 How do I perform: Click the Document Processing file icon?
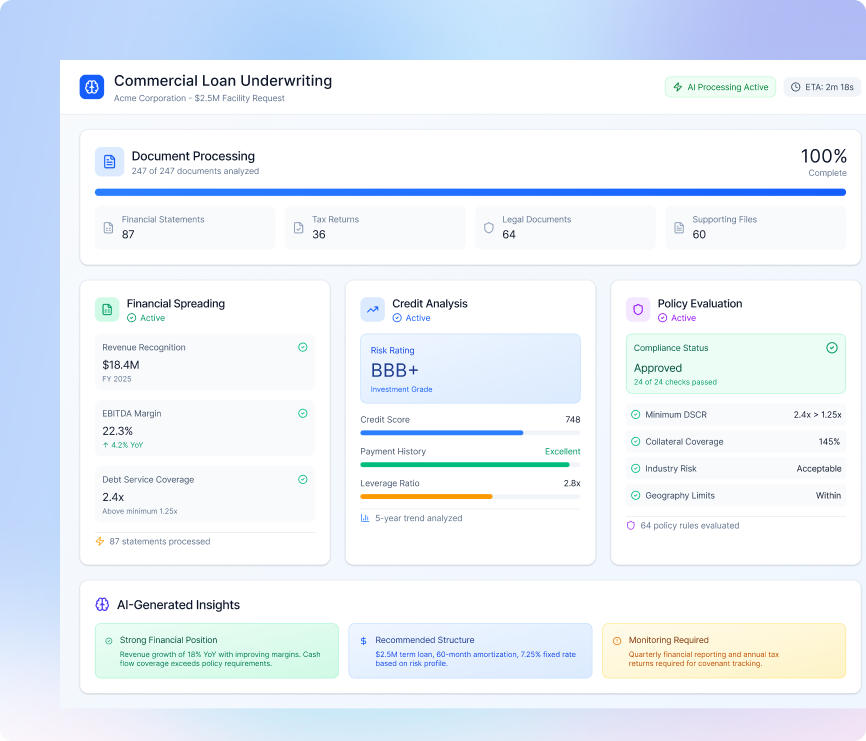pyautogui.click(x=109, y=162)
